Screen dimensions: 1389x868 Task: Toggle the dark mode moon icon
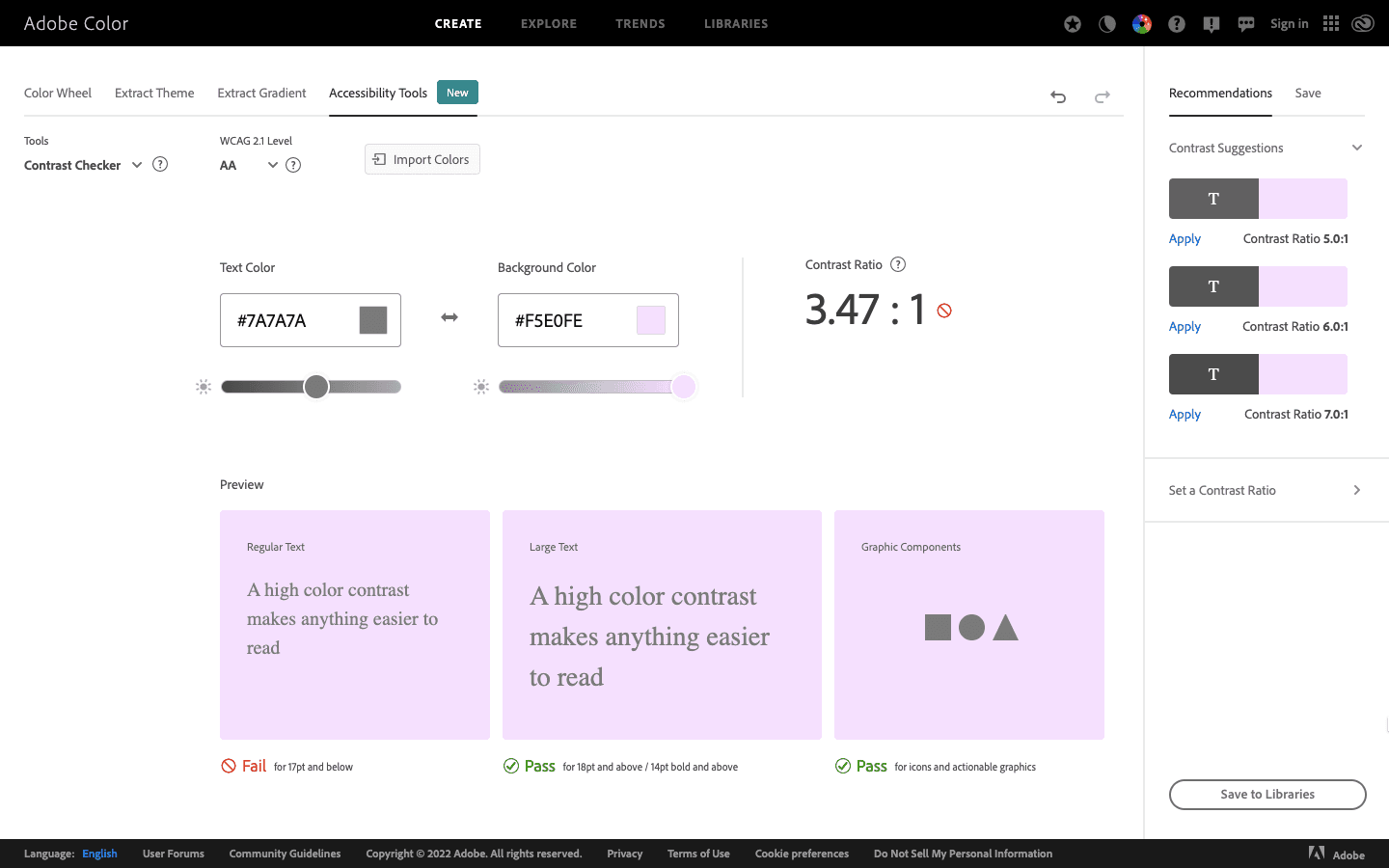[1107, 24]
